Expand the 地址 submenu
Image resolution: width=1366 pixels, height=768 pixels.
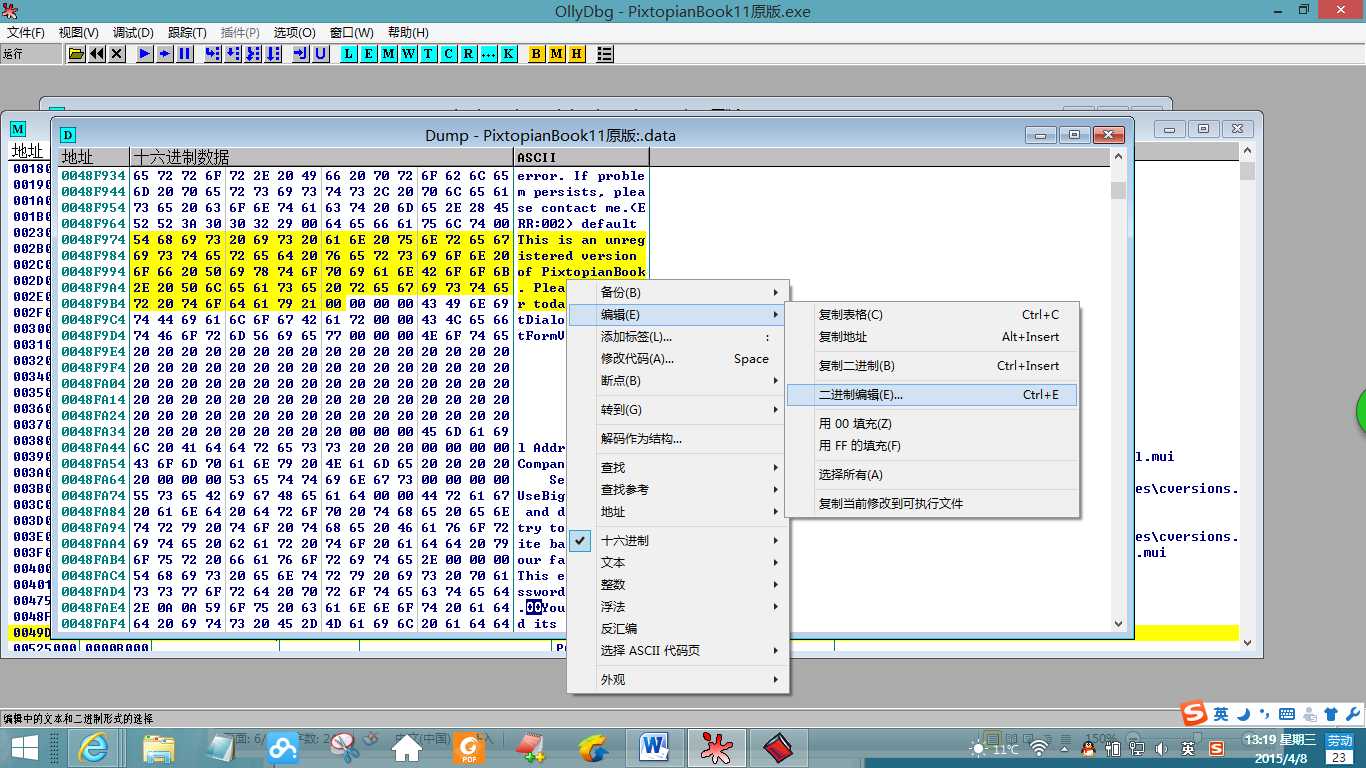(678, 512)
